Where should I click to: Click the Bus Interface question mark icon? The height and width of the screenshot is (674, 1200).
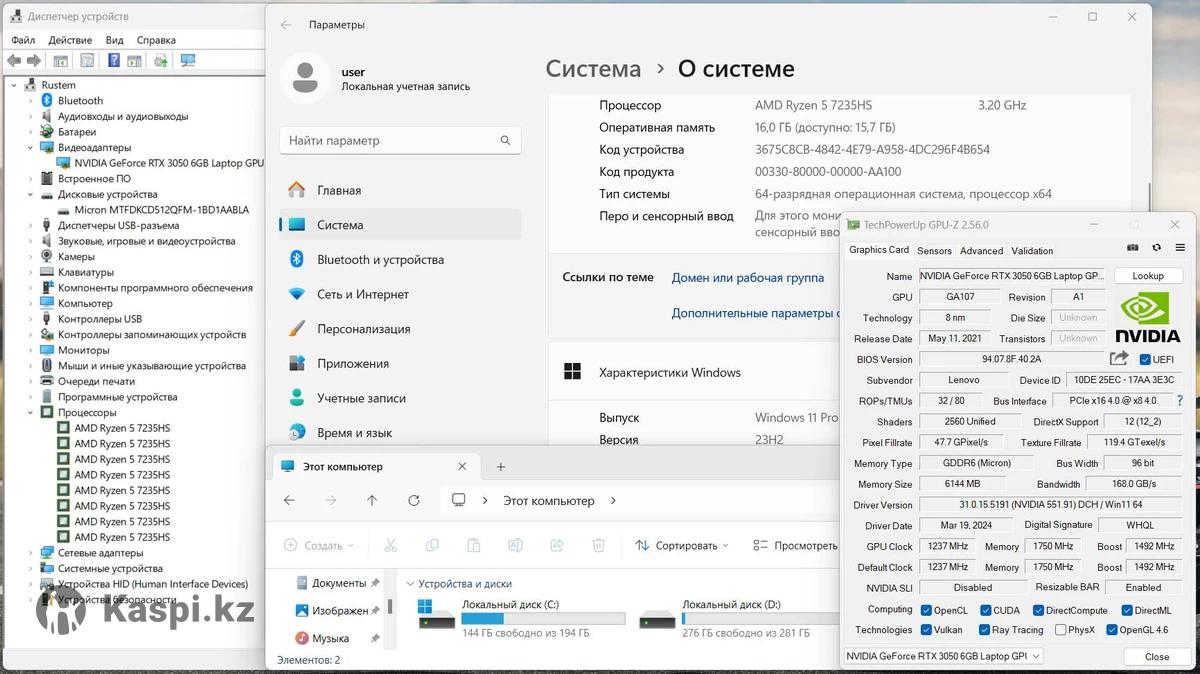pos(1180,401)
